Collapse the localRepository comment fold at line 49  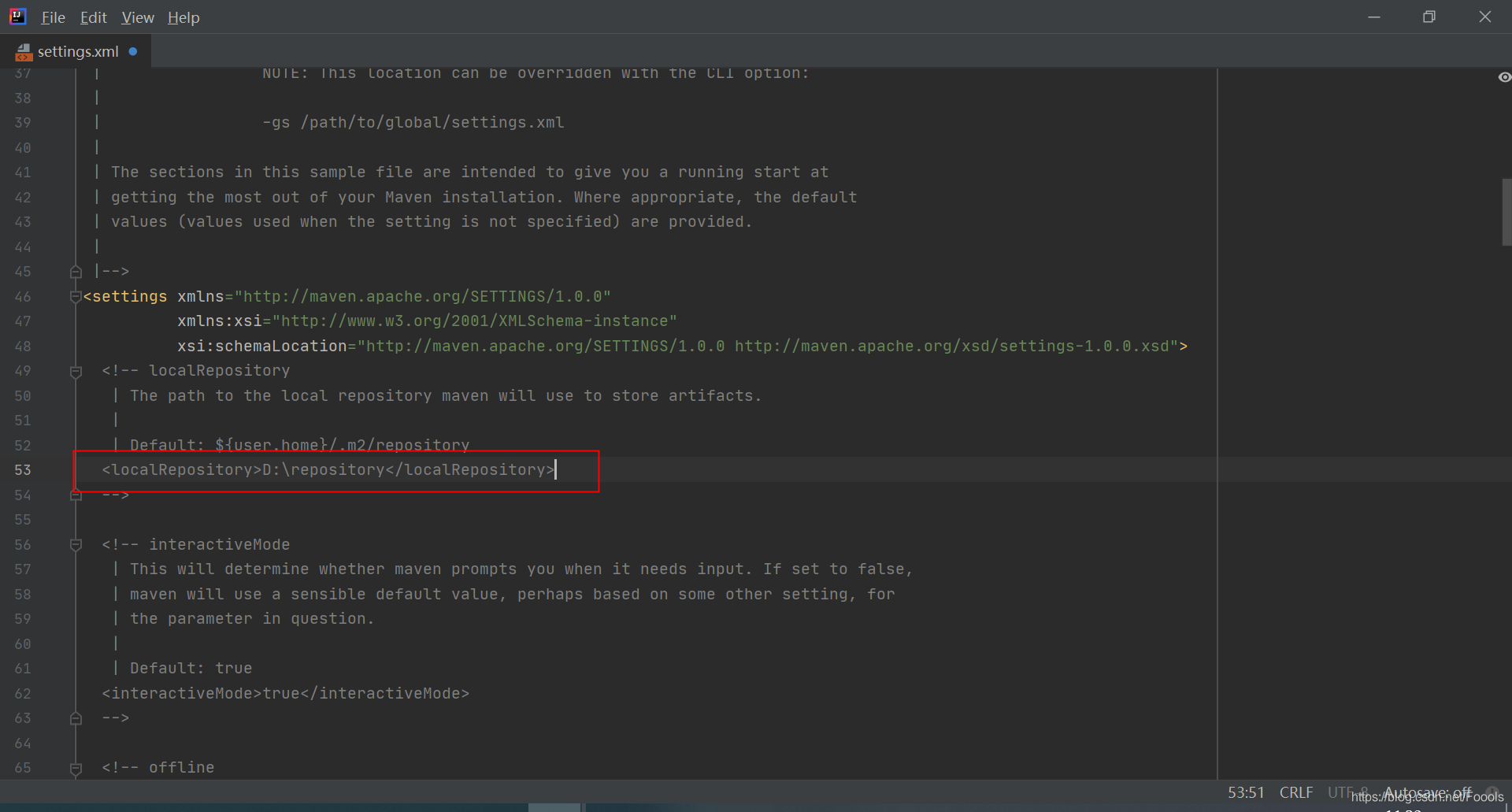pyautogui.click(x=76, y=371)
